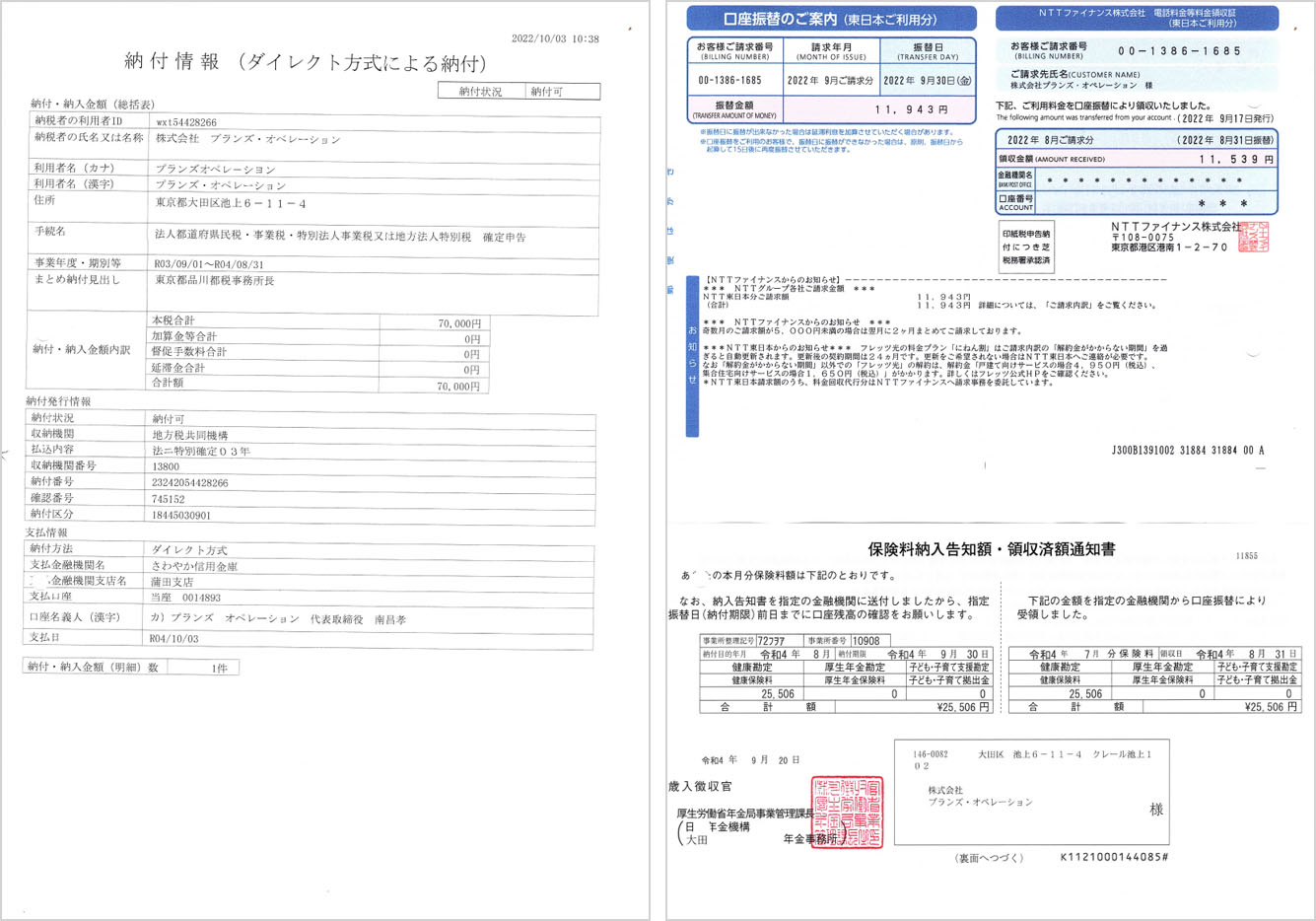
Task: Click the address 東京都大田区池上6-11-4
Action: click(x=231, y=203)
